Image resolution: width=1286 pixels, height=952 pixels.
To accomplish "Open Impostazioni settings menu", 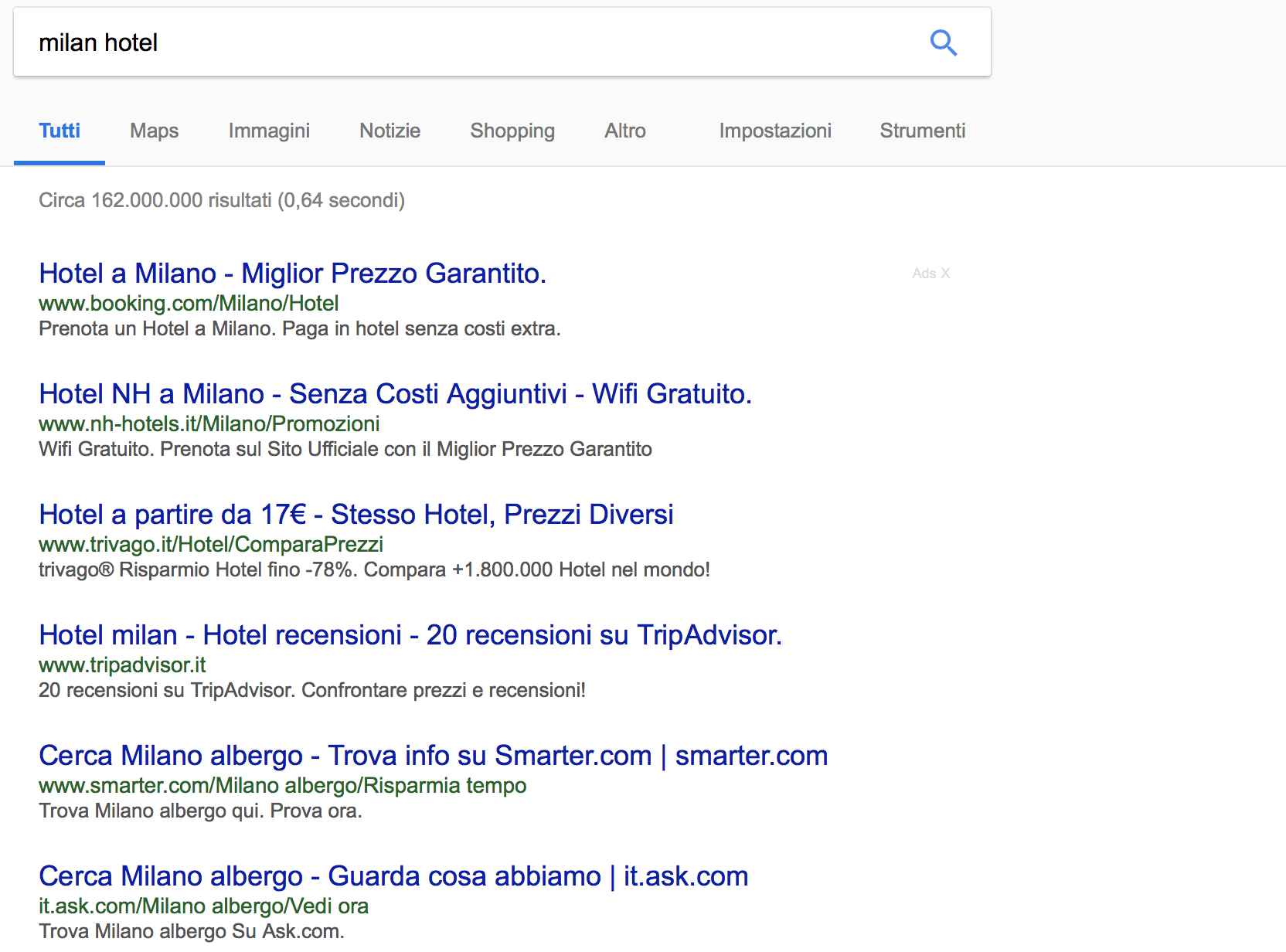I will [x=775, y=131].
